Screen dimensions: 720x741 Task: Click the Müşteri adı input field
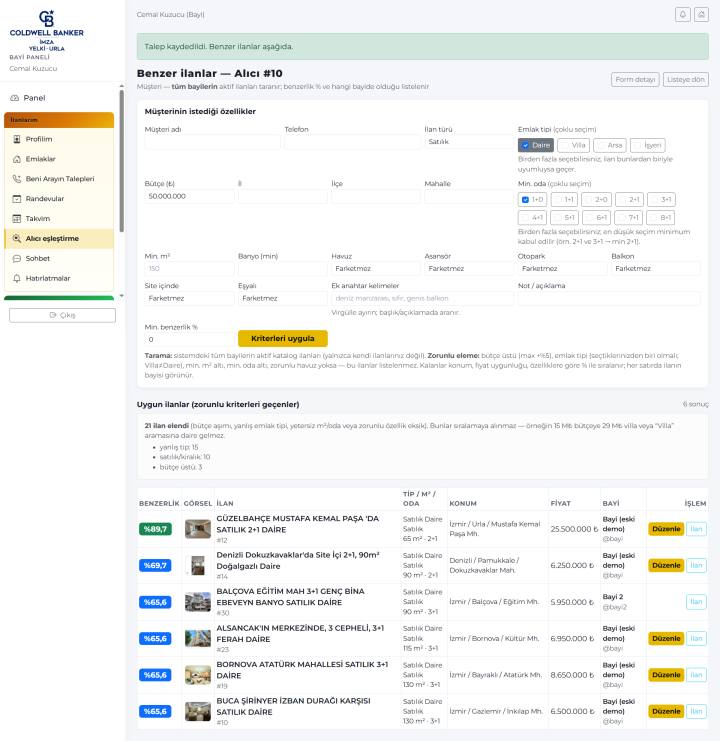click(x=212, y=142)
